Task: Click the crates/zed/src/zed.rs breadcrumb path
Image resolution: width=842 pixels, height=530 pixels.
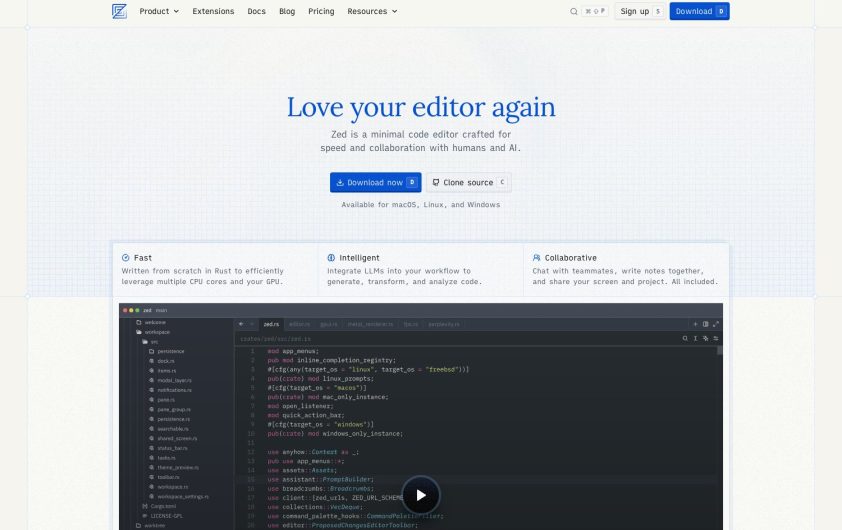Action: (275, 339)
